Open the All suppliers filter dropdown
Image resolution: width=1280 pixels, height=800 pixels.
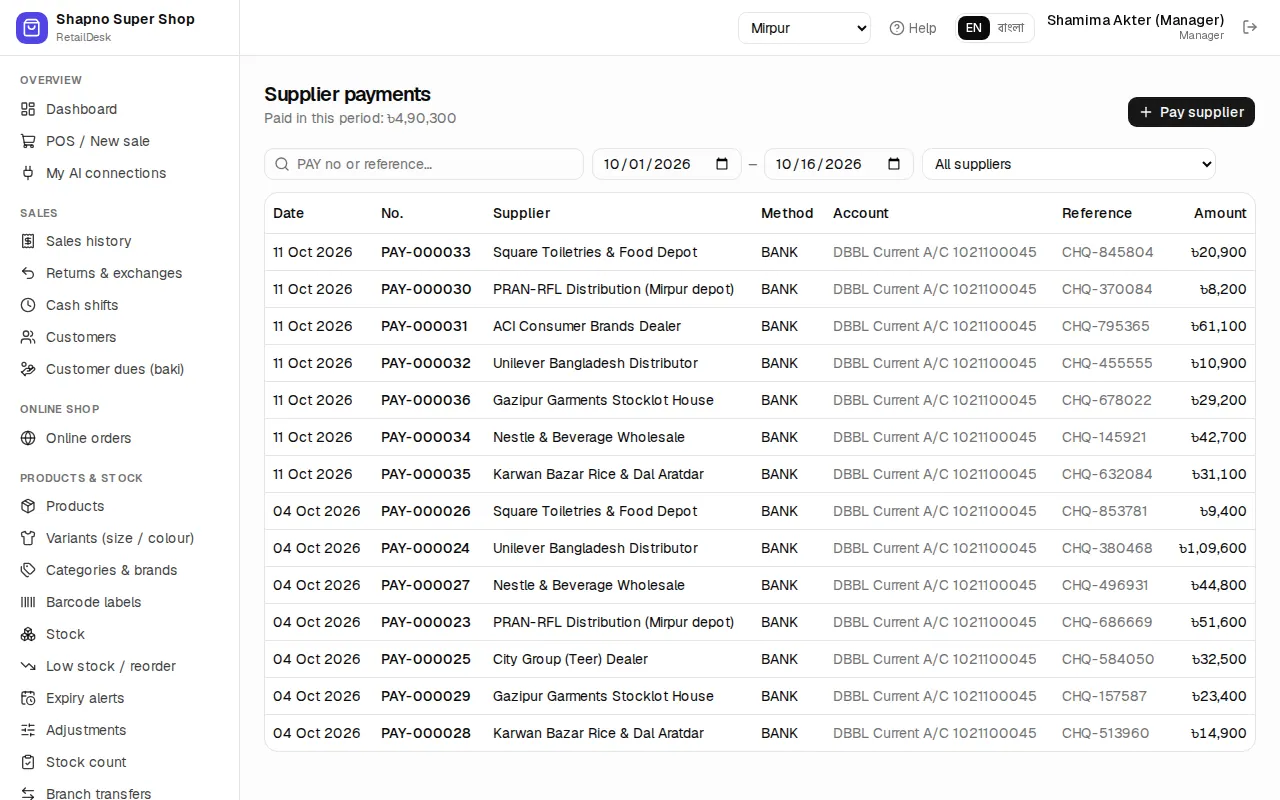coord(1069,164)
